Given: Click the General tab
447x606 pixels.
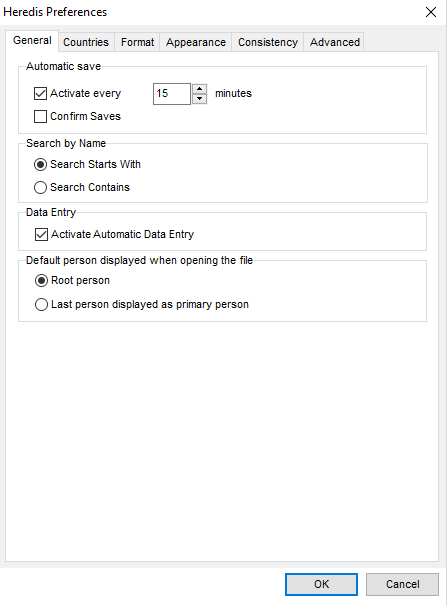Looking at the screenshot, I should 32,41.
